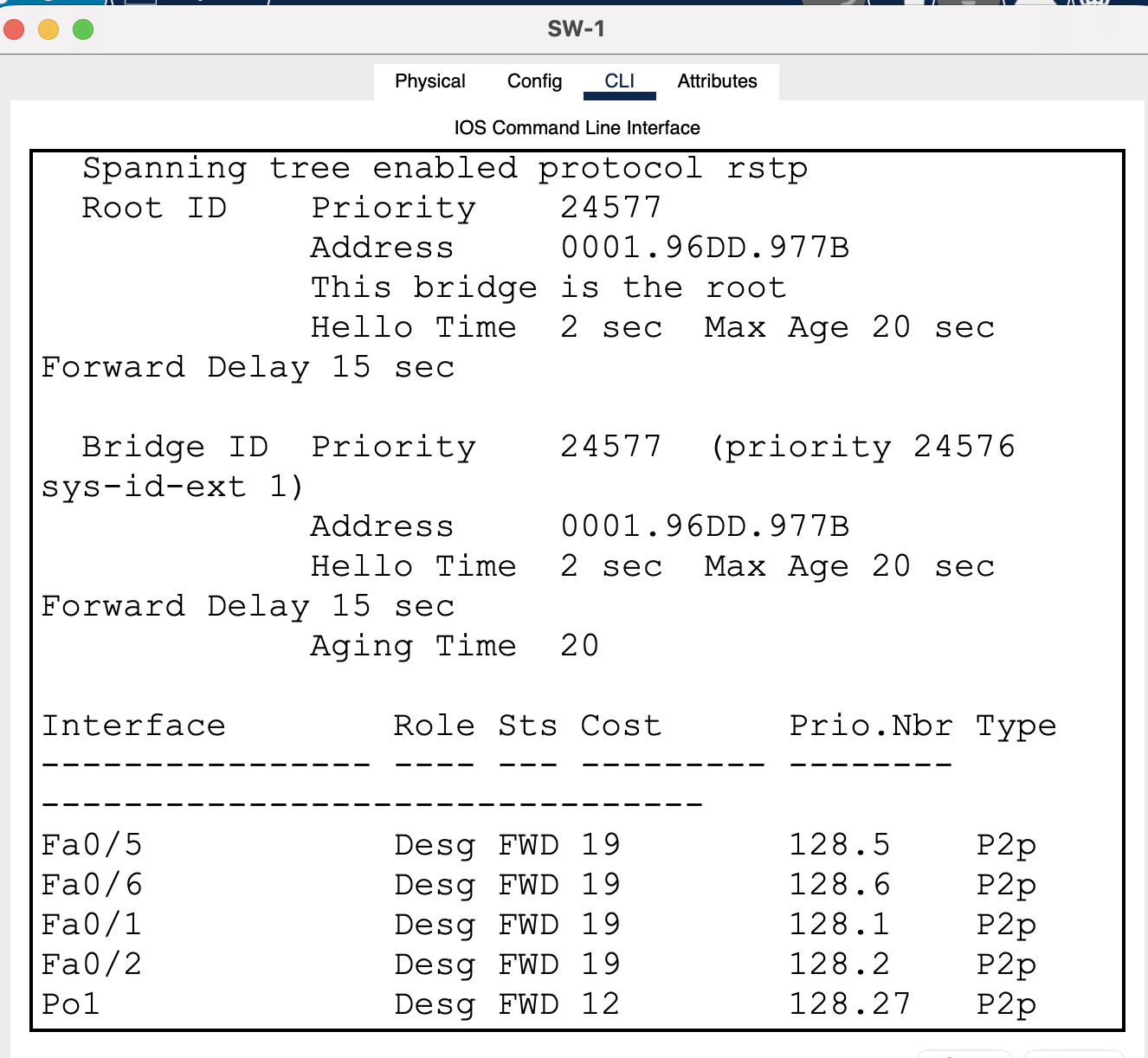Click the 'Aging Time 20' line
Screen dimensions: 1148x1058
click(x=455, y=646)
